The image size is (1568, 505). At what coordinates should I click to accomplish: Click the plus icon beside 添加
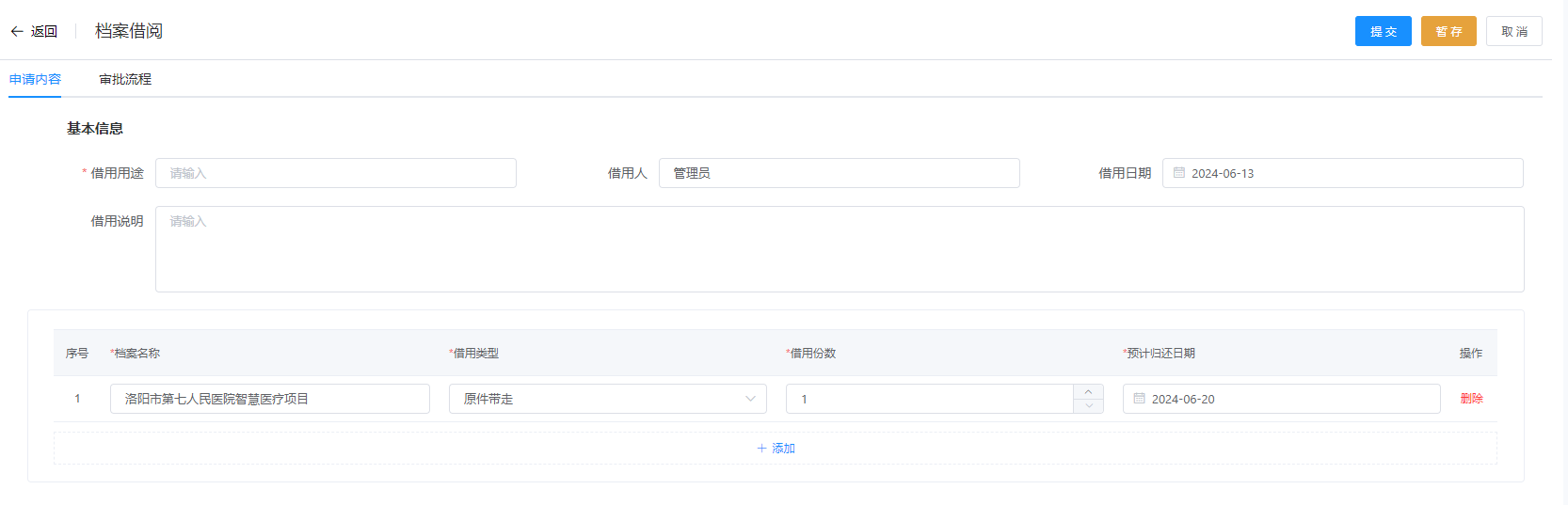761,449
